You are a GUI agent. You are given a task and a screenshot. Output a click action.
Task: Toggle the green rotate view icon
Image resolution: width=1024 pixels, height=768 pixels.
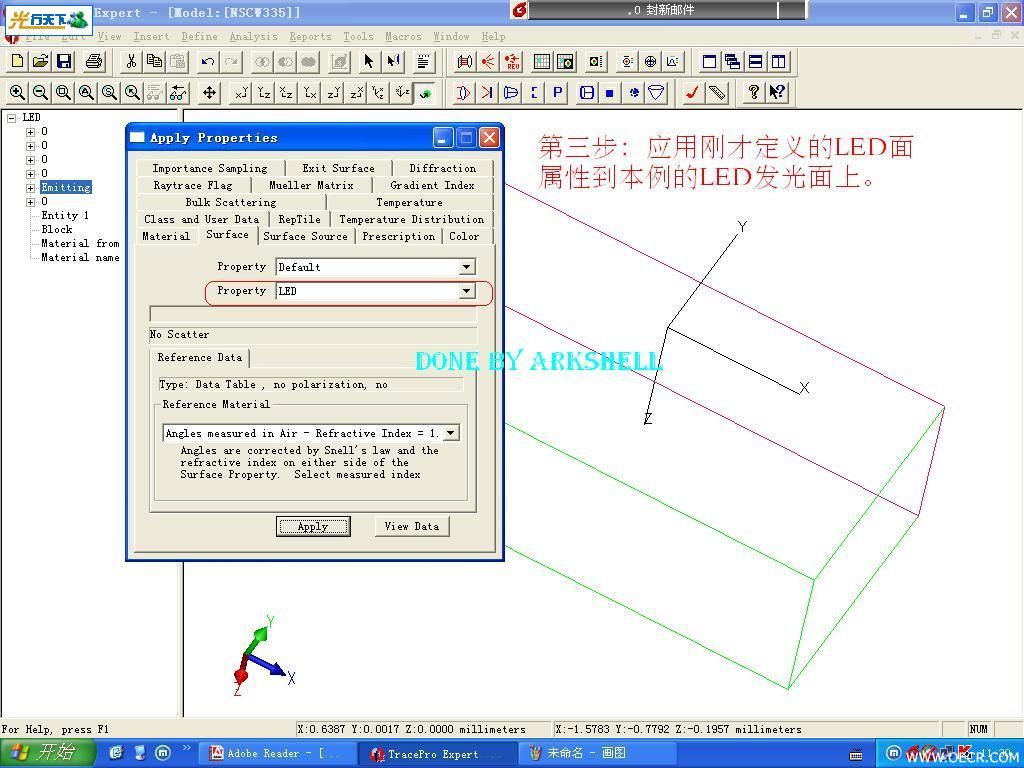pos(425,93)
